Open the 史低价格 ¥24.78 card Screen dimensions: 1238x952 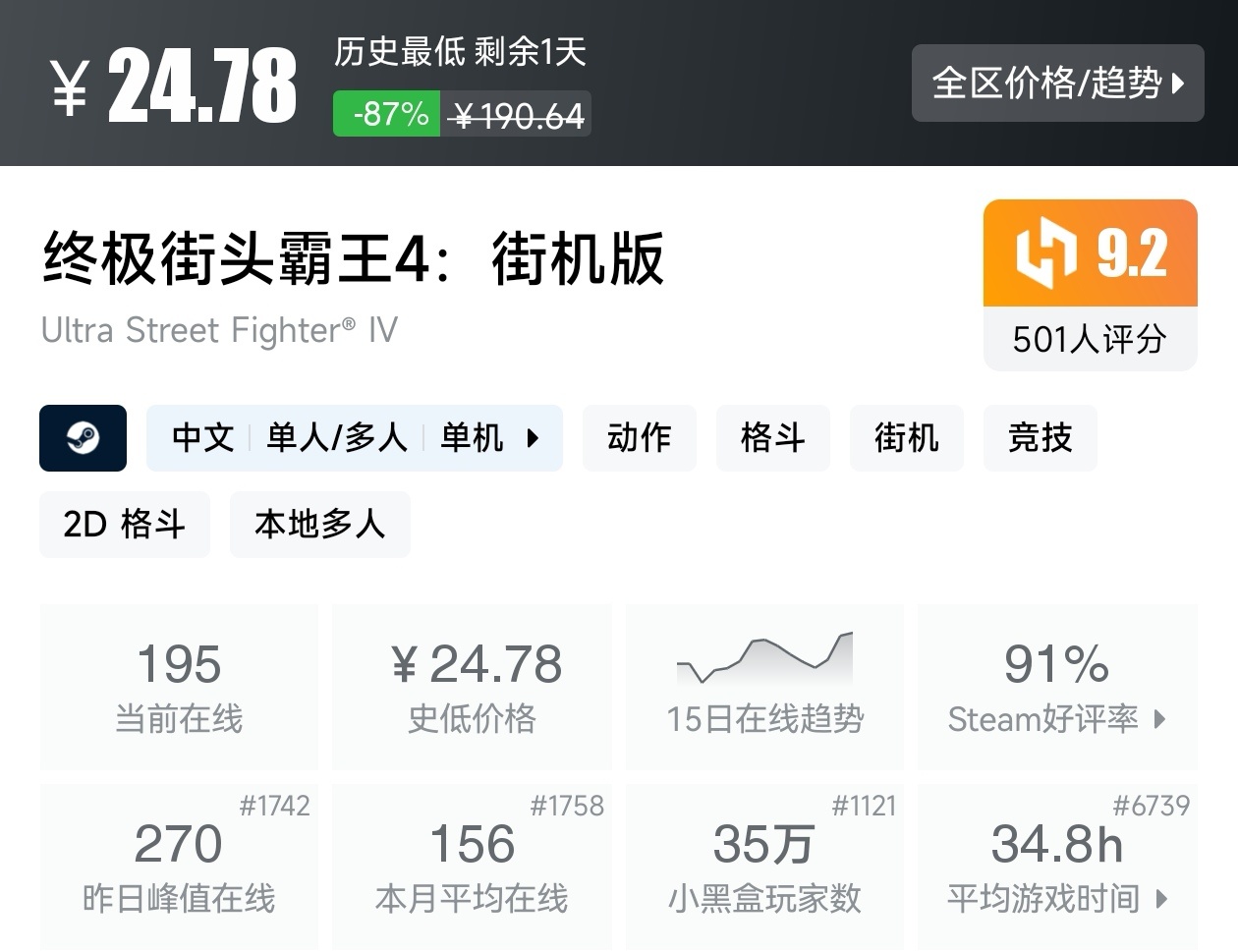(472, 687)
